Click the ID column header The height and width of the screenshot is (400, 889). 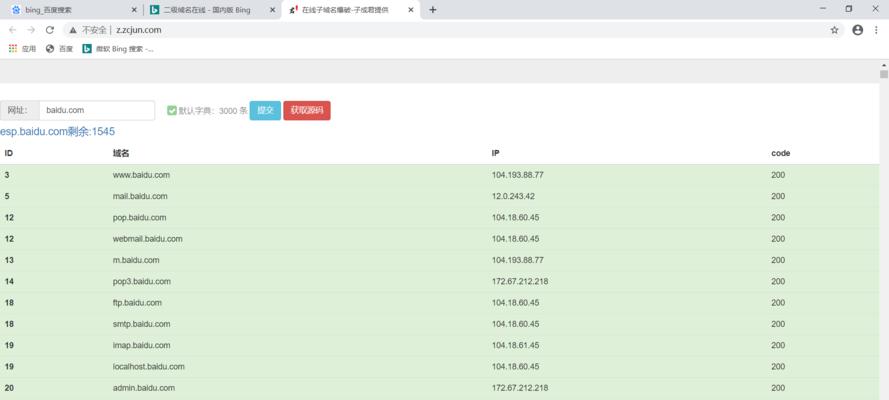9,154
